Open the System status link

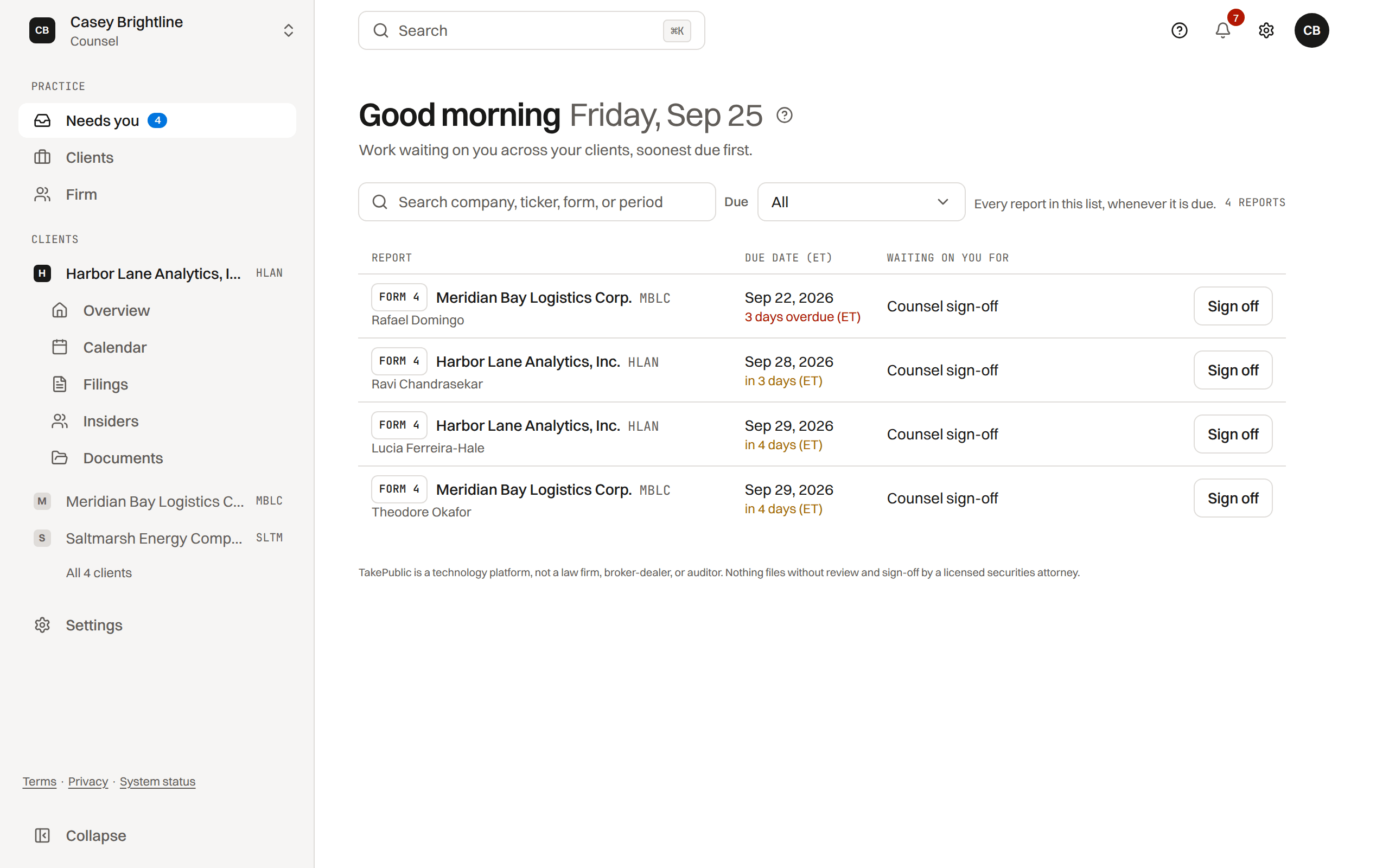point(157,781)
